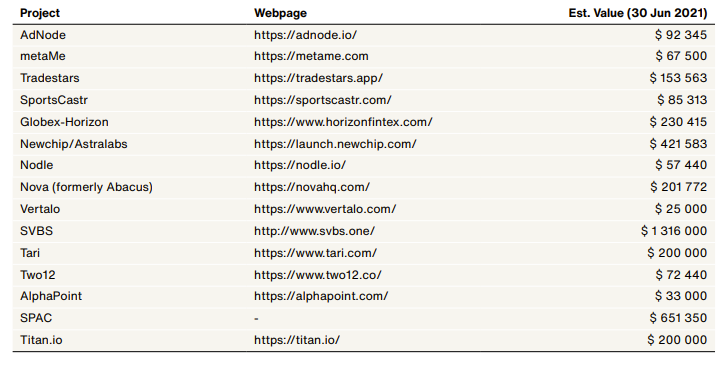Follow the horizonfintex.com link
725x368 pixels.
click(x=343, y=122)
